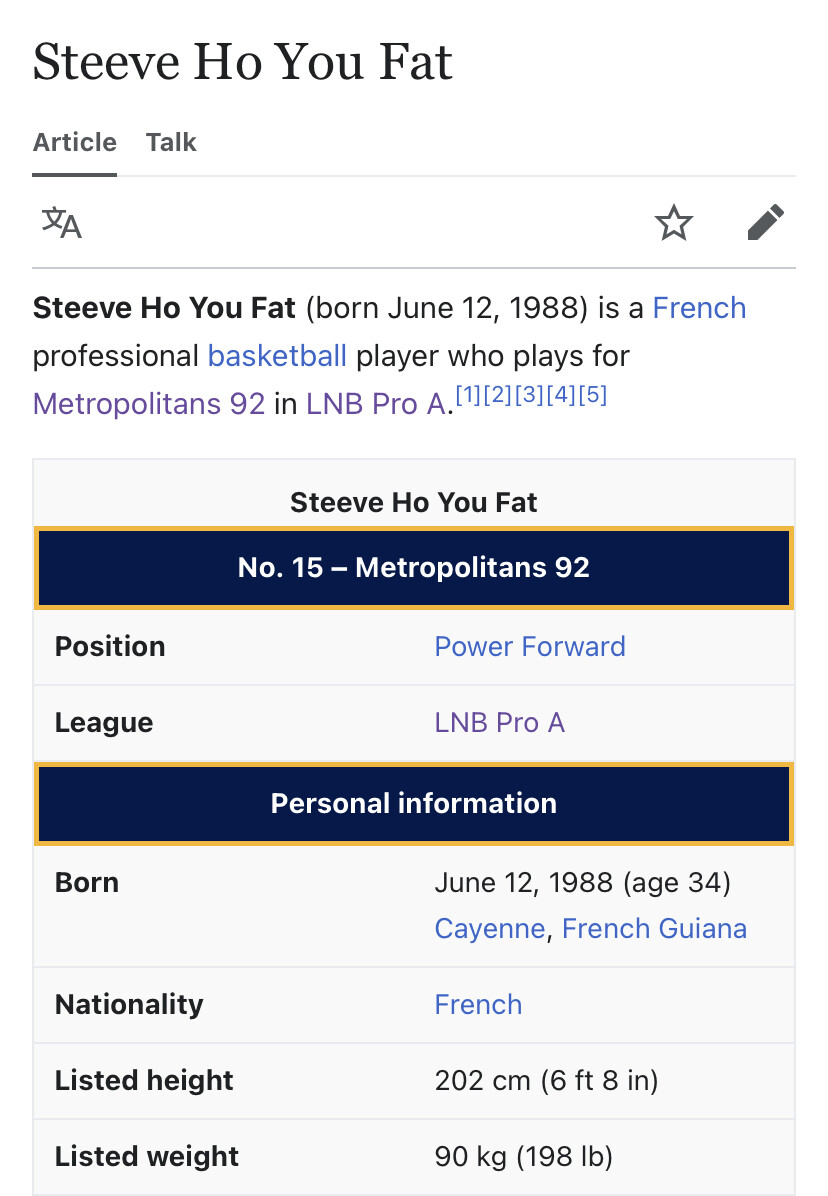Click the Steeve Ho You Fat page title
The image size is (828, 1196).
(x=243, y=61)
